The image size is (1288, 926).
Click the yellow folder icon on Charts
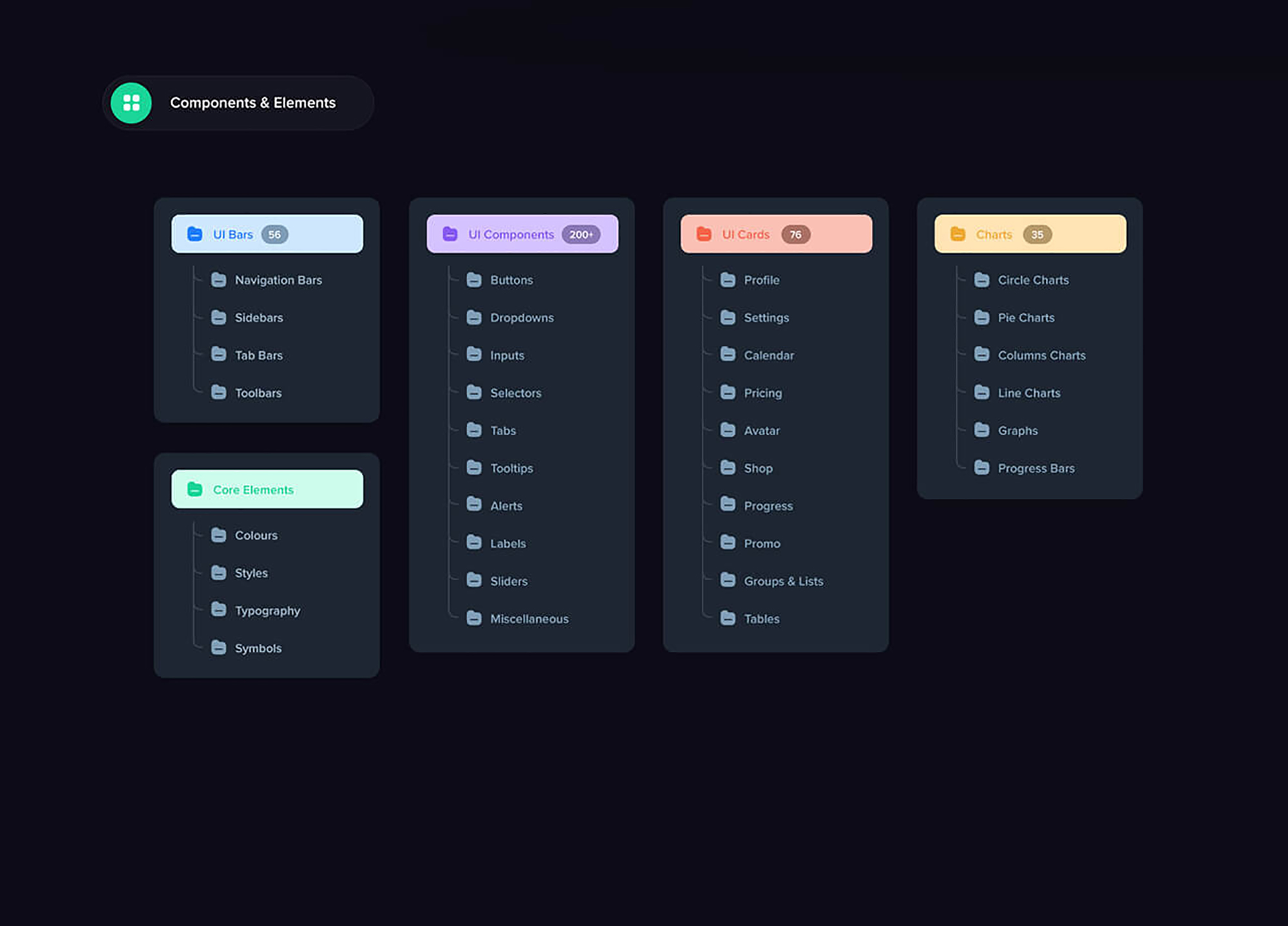tap(958, 234)
